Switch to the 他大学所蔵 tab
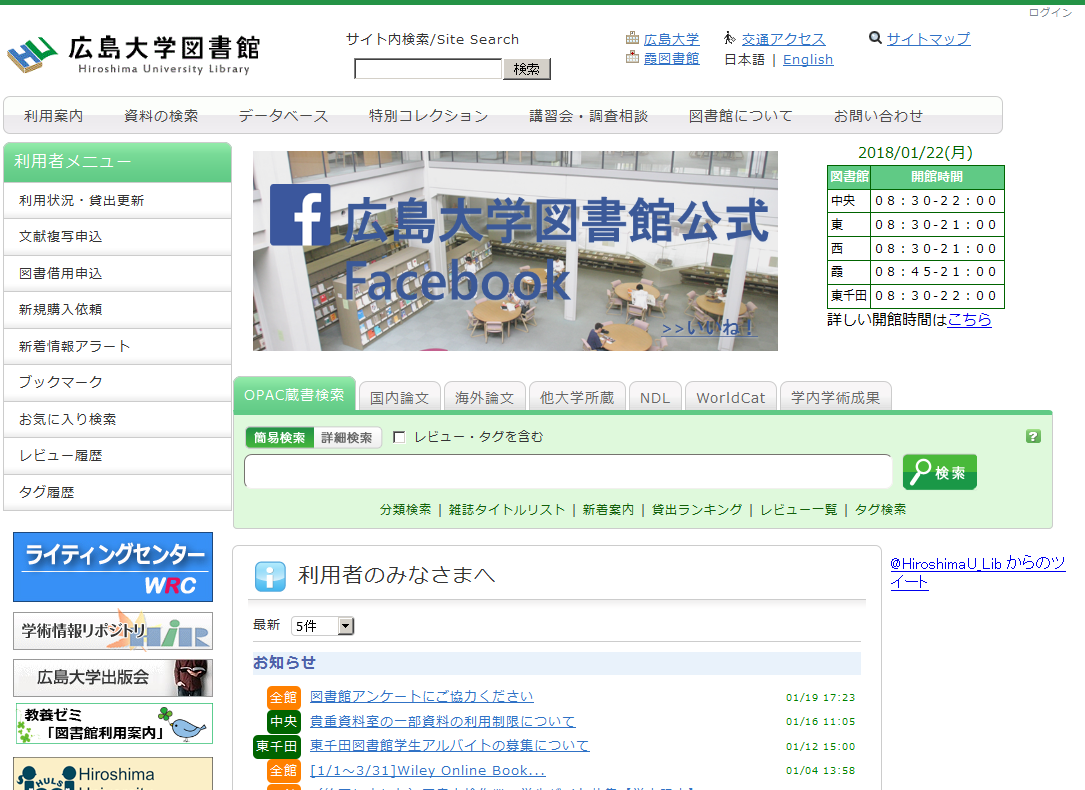The image size is (1085, 790). (x=577, y=398)
